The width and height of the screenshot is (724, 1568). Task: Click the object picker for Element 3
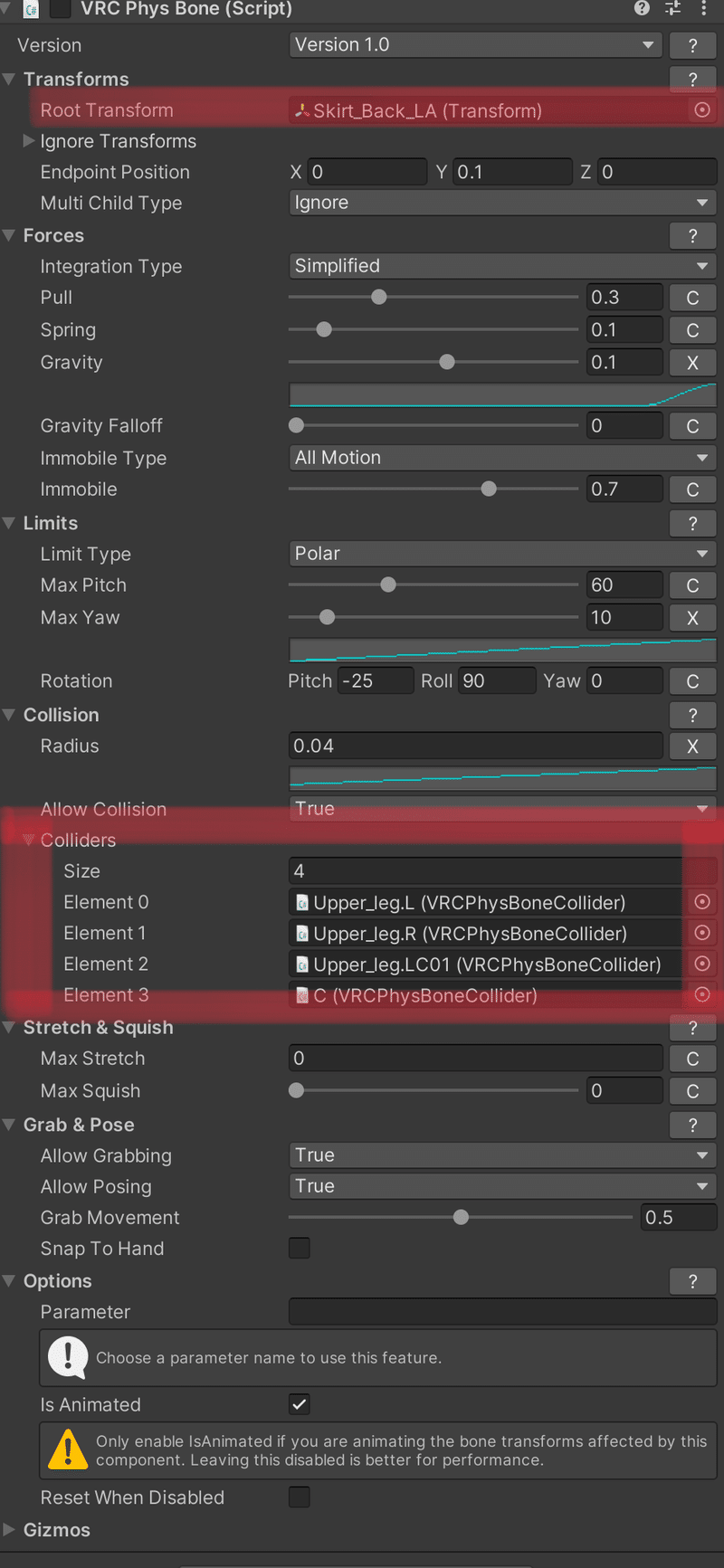702,994
